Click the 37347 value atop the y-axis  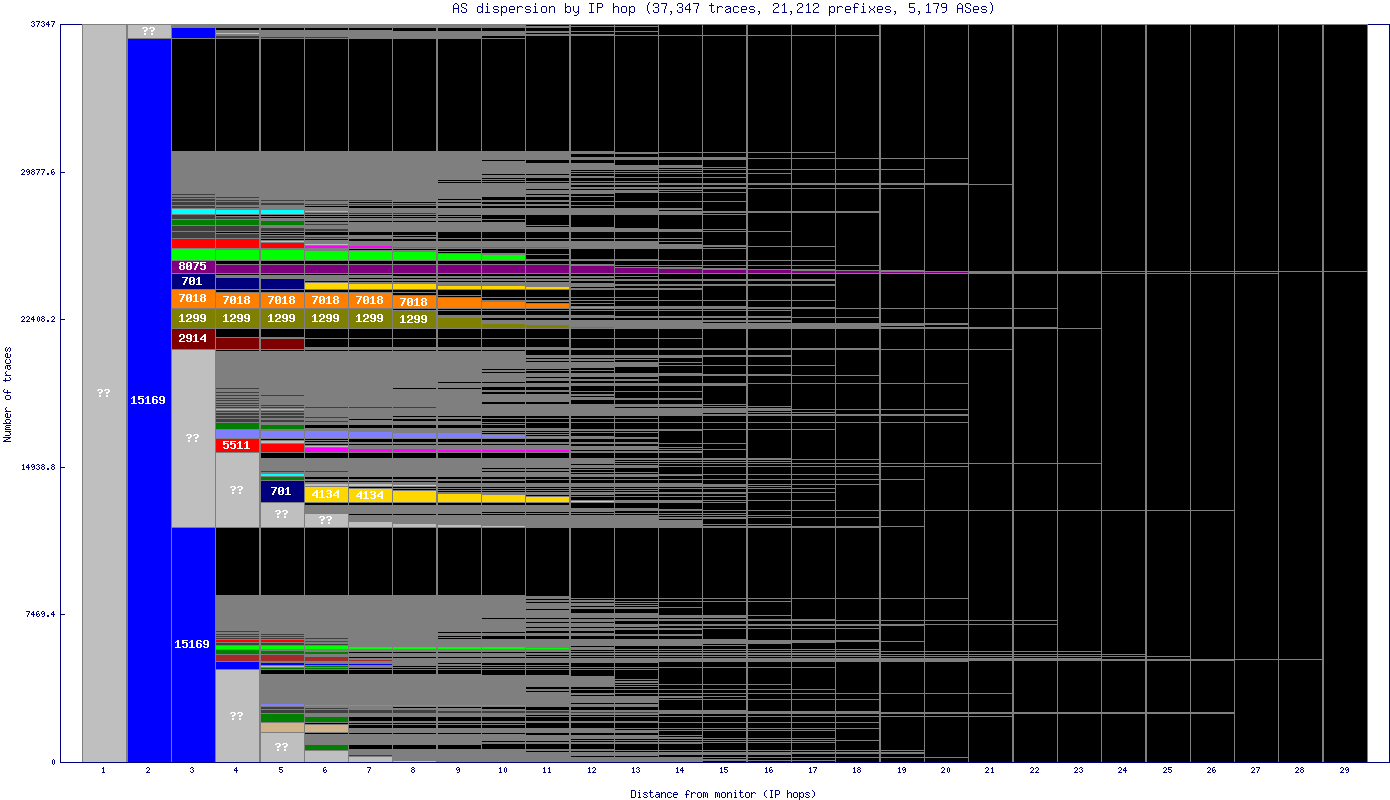(x=41, y=24)
